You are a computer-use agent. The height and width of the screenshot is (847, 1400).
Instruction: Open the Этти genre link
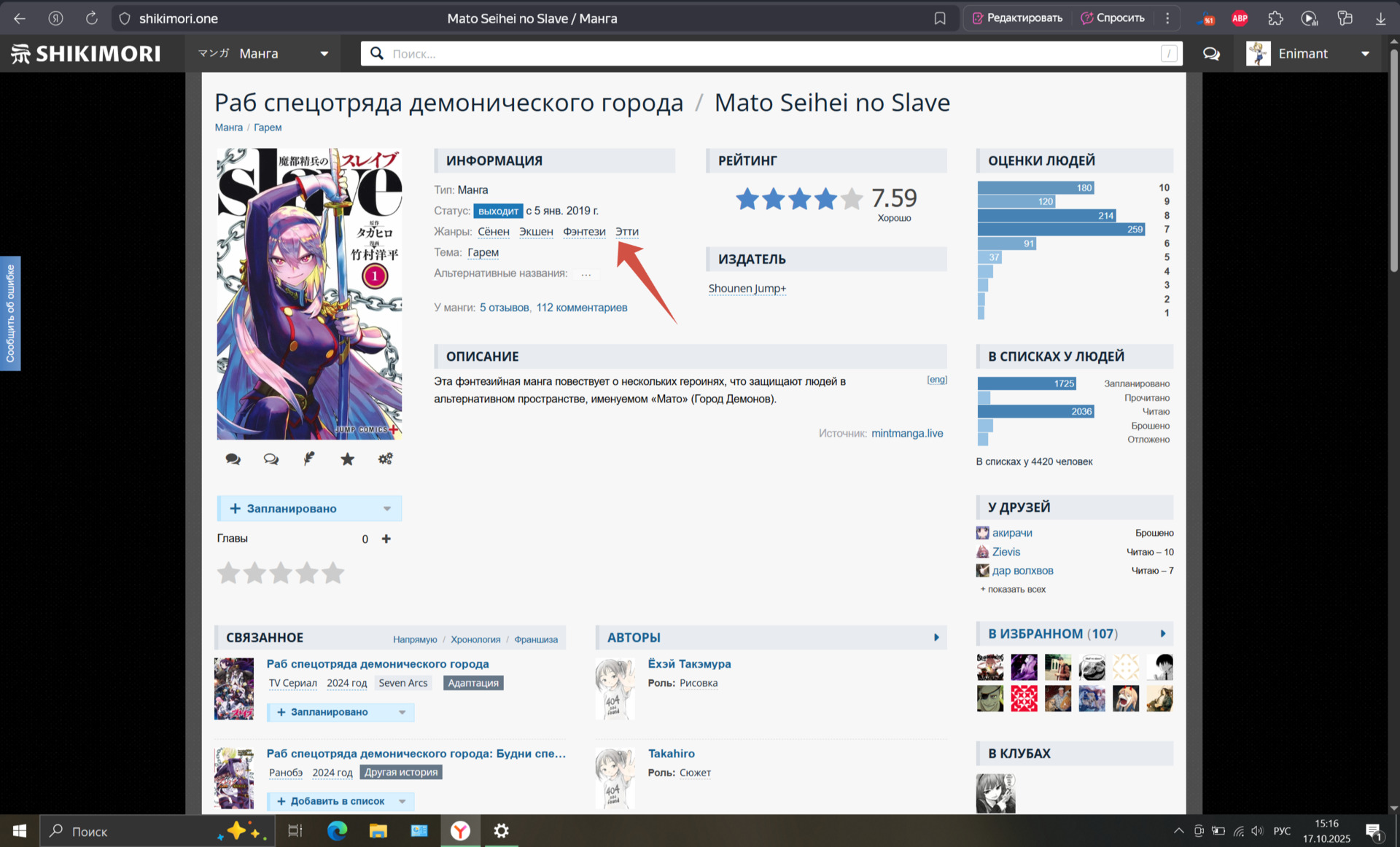(626, 232)
